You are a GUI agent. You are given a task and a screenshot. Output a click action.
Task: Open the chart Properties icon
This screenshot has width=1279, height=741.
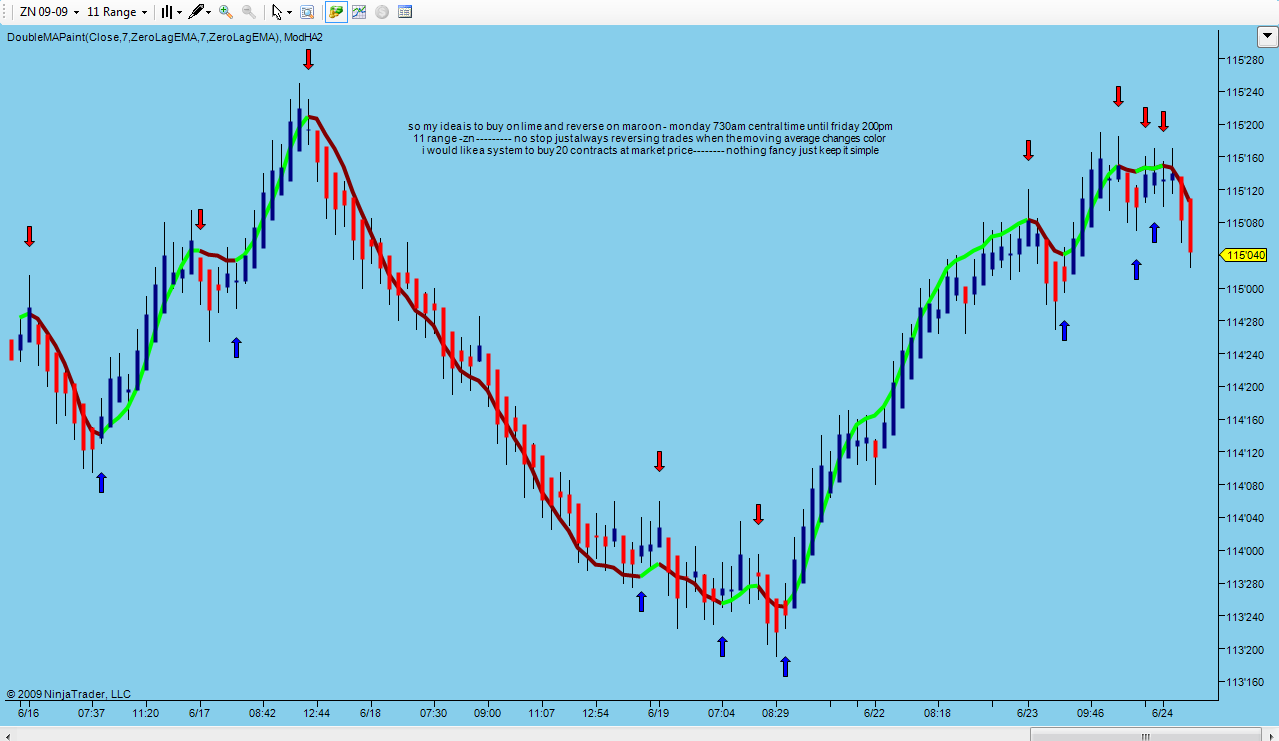click(x=405, y=12)
